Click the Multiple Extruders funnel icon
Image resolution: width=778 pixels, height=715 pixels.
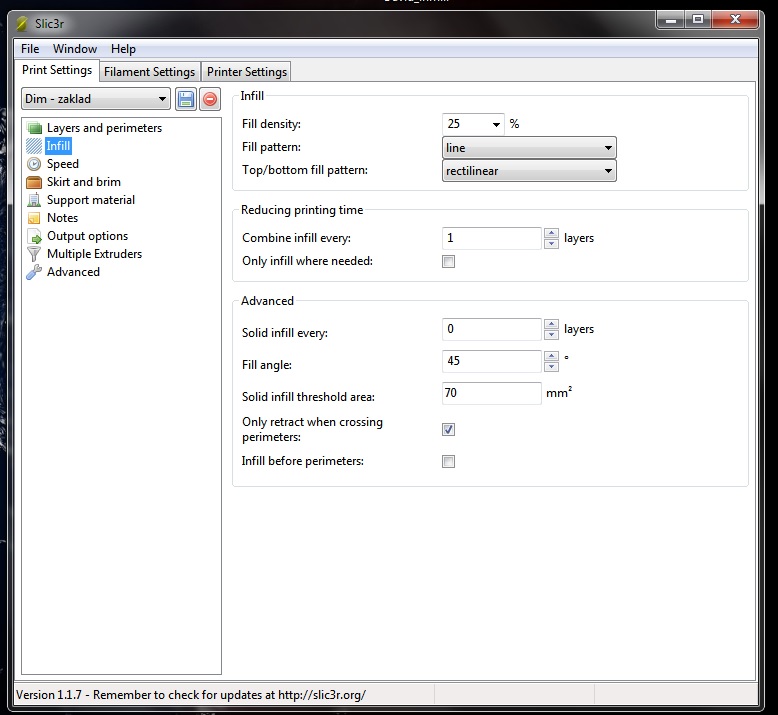pos(34,254)
